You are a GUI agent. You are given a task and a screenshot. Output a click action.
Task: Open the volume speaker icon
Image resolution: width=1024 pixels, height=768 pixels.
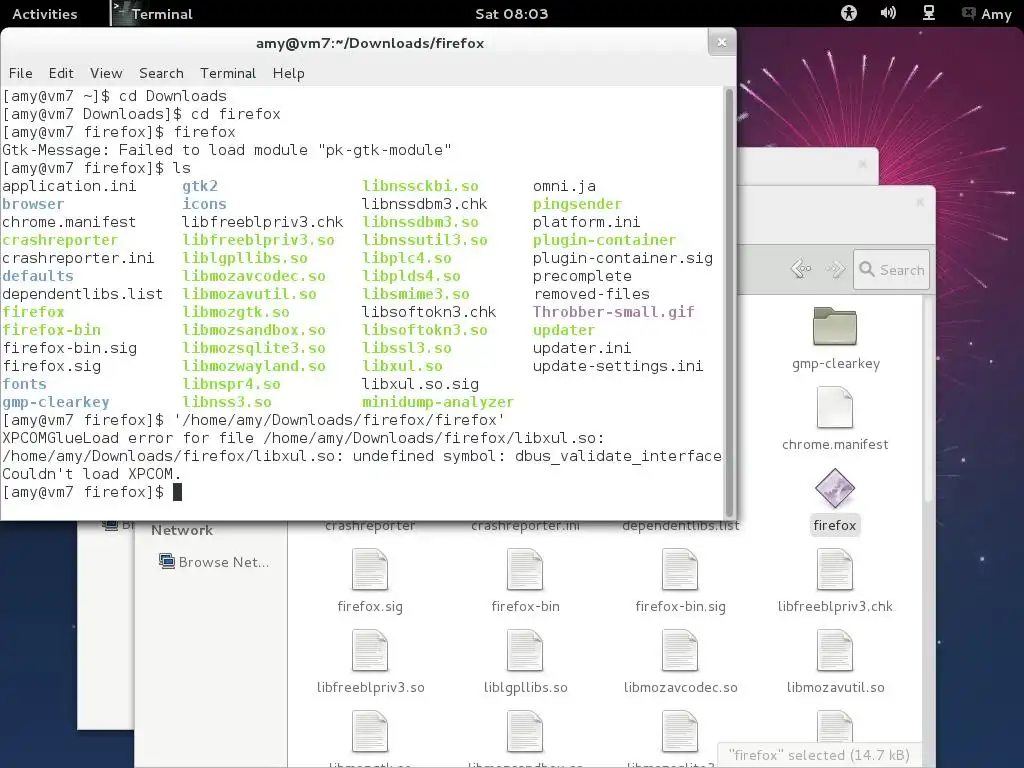pos(888,13)
